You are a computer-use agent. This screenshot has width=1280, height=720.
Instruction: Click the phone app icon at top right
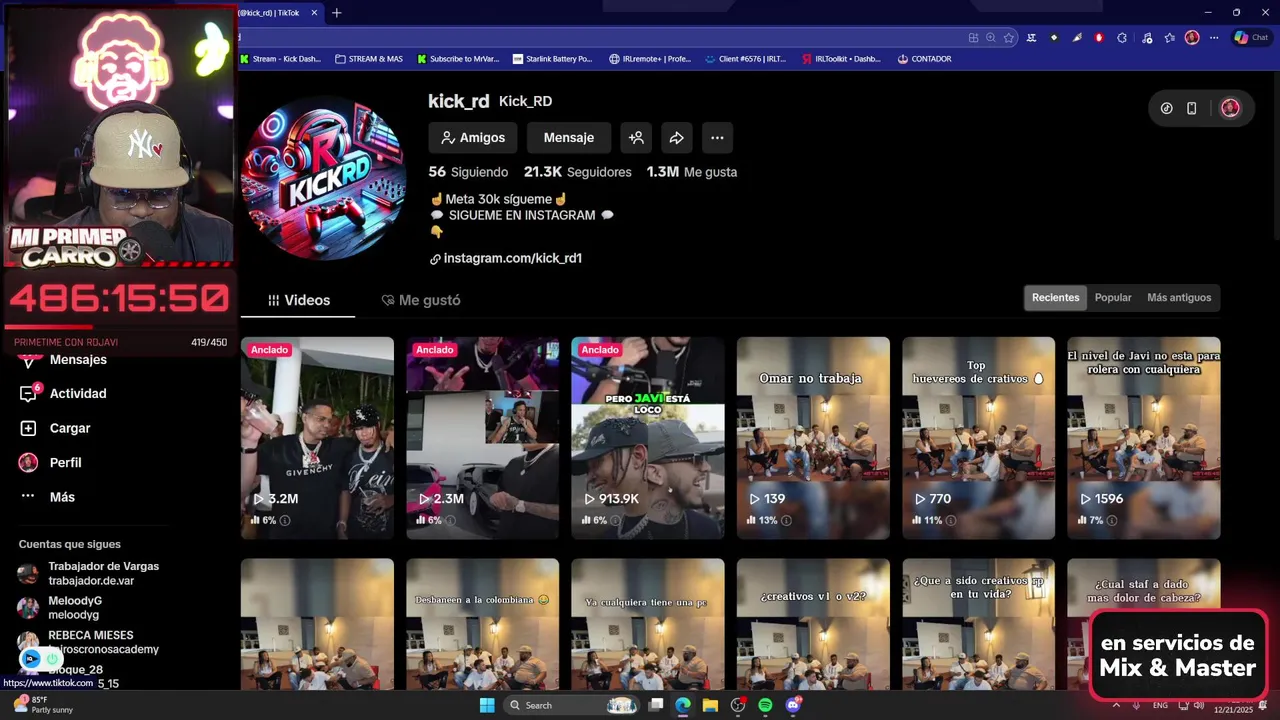click(x=1192, y=108)
